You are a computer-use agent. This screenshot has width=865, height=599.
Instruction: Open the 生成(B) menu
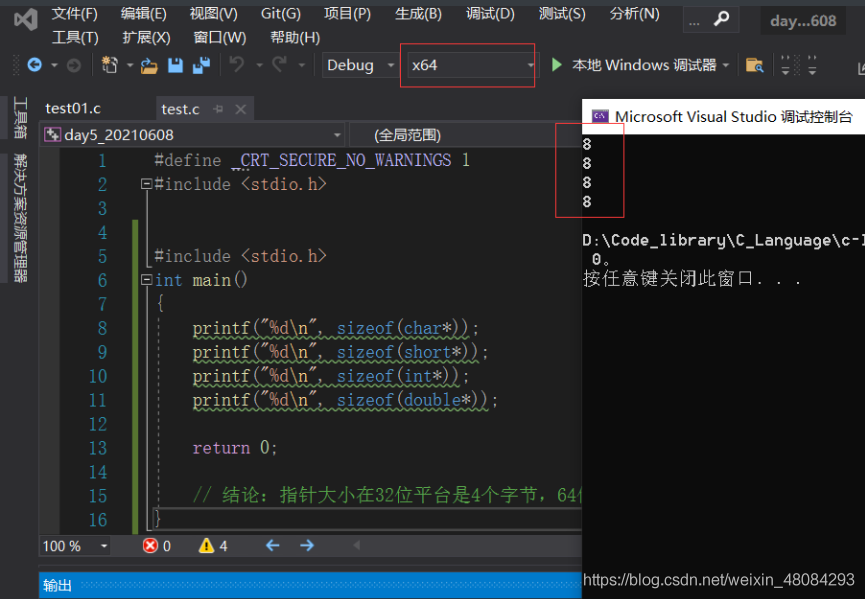click(x=418, y=13)
